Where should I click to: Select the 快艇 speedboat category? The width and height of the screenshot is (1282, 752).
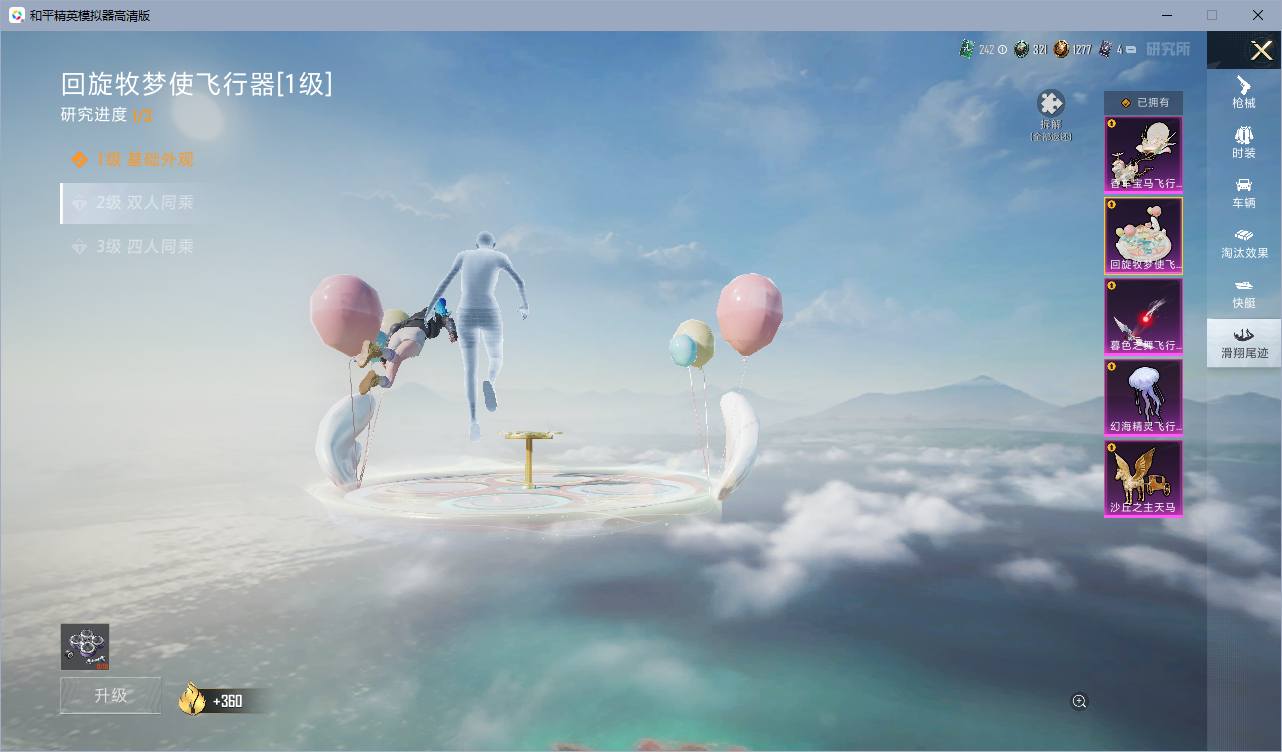tap(1244, 292)
